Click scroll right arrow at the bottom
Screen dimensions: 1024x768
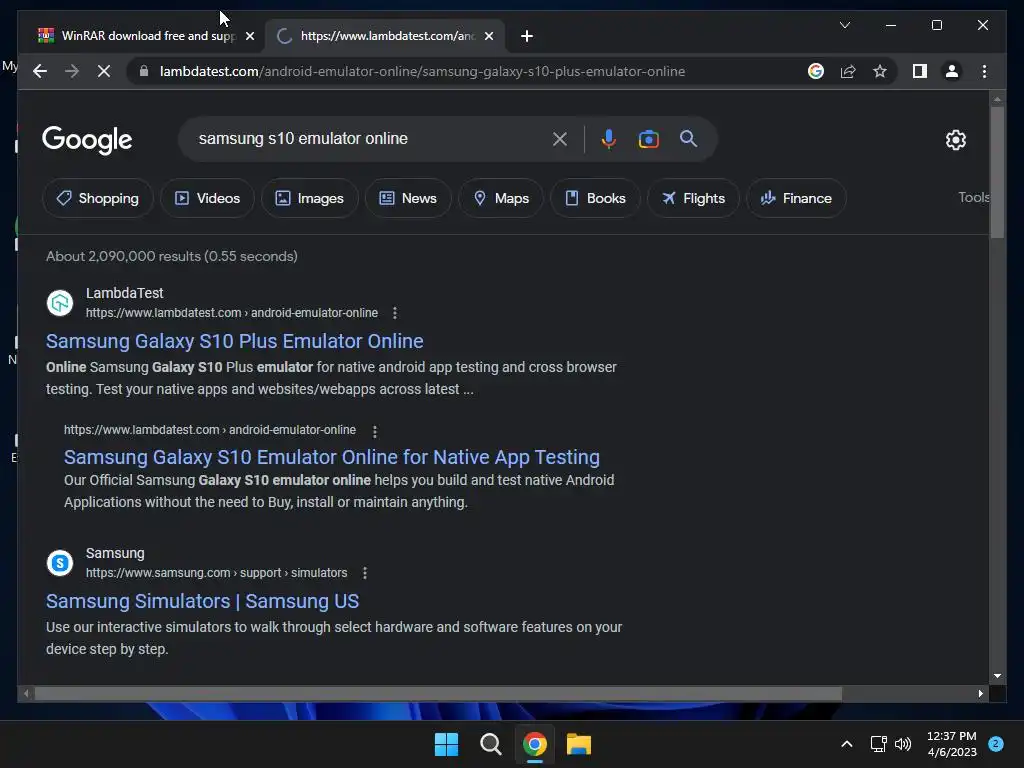click(980, 694)
